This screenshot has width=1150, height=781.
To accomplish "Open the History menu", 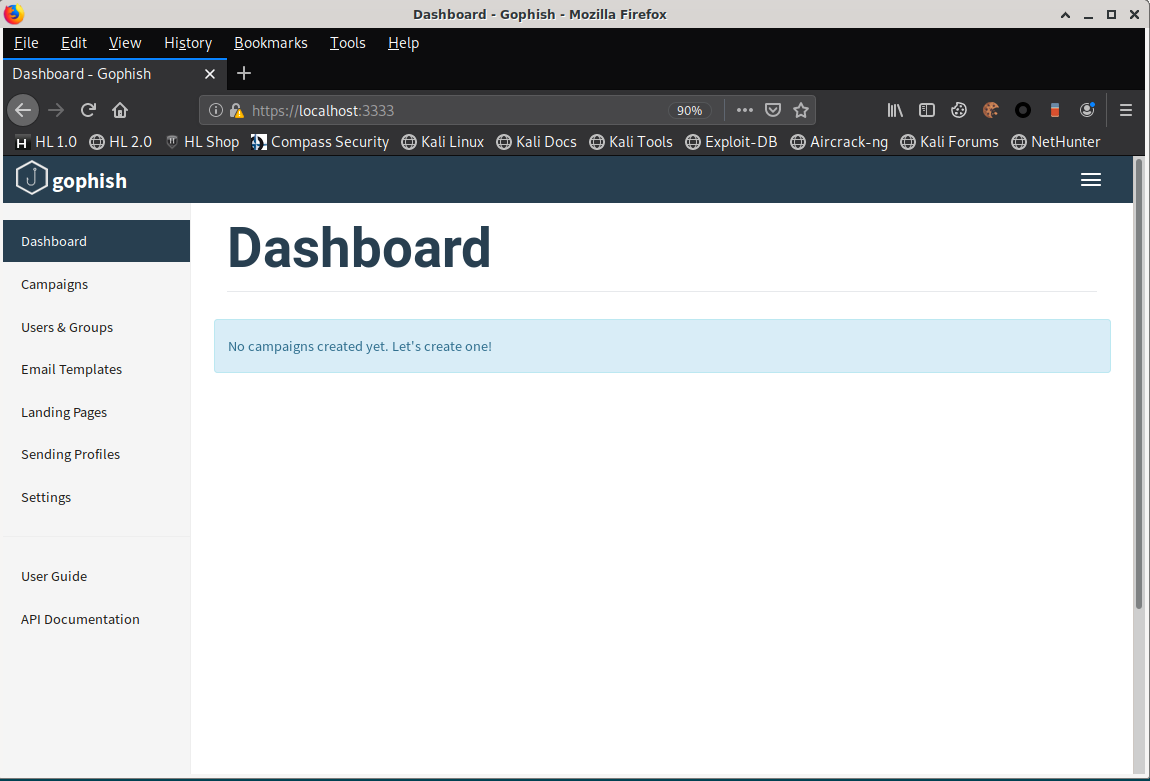I will tap(188, 43).
